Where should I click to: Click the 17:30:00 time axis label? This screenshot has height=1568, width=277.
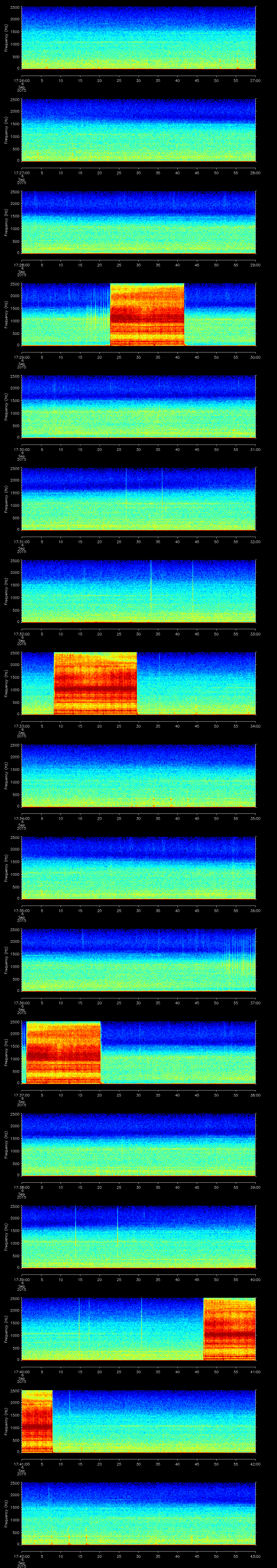point(21,449)
